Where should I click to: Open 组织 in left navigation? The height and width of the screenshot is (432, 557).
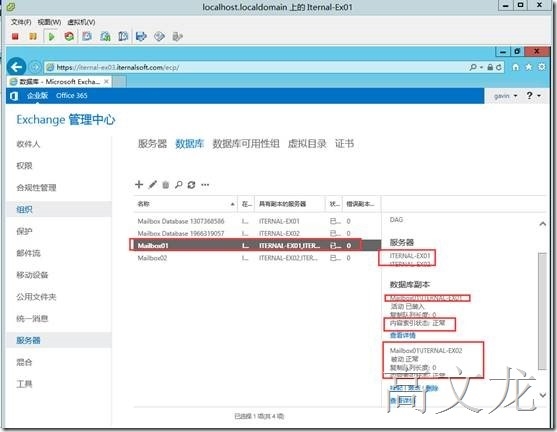(24, 210)
